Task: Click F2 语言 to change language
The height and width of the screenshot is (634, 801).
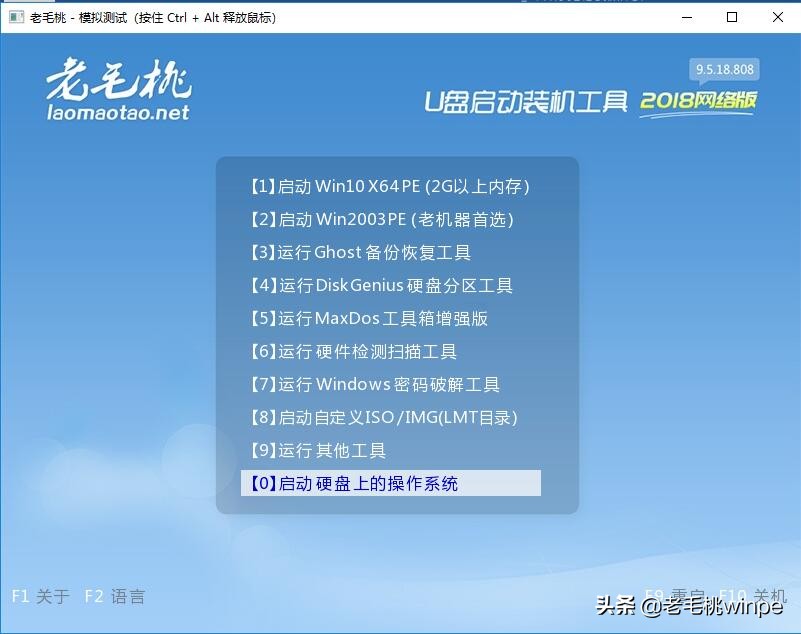Action: point(117,595)
